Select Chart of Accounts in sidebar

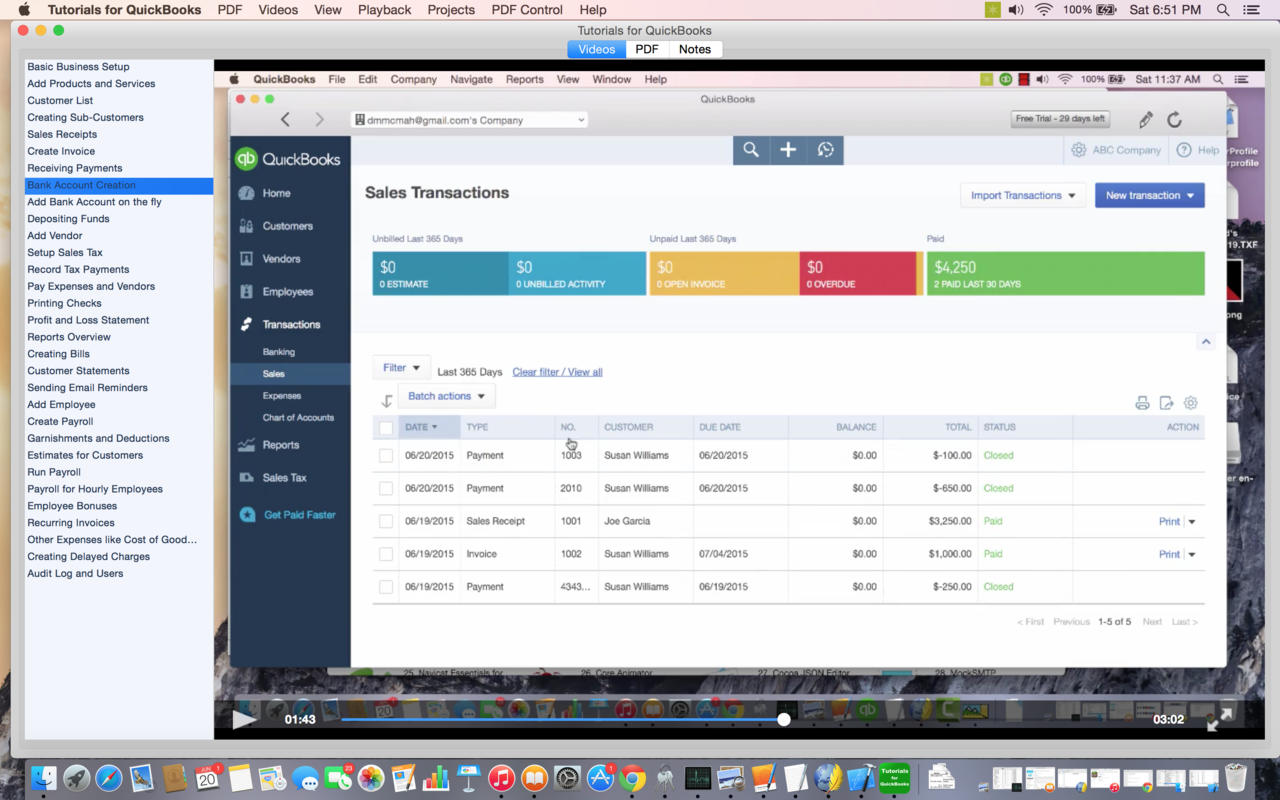298,417
